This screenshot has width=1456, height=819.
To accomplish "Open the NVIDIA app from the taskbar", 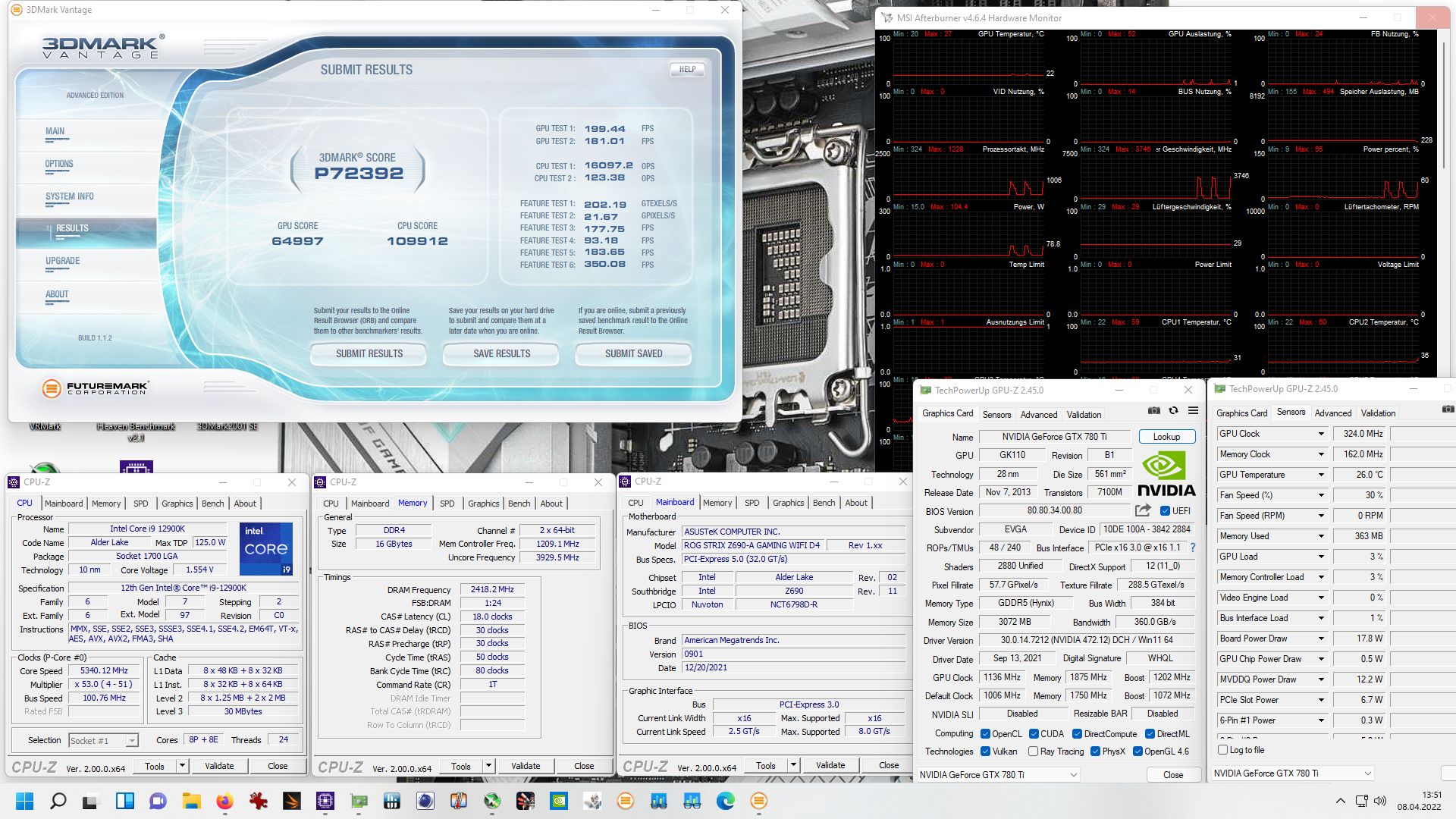I will 558,801.
